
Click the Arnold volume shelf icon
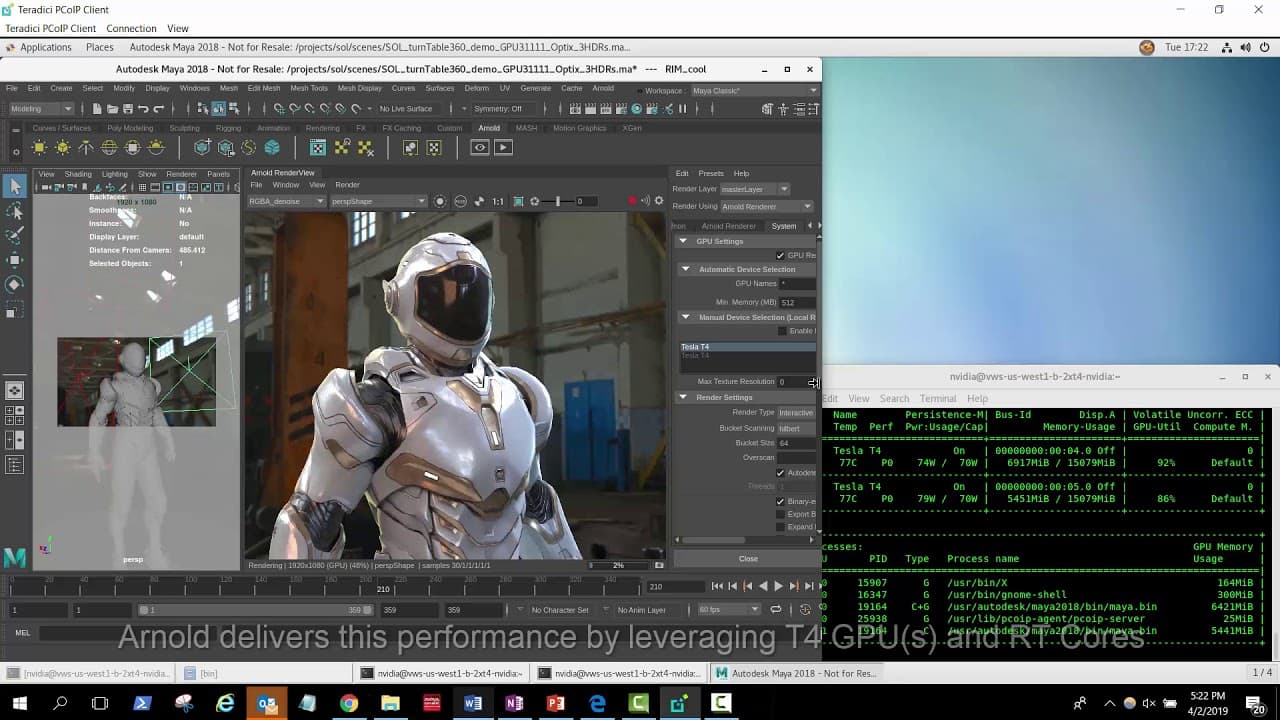[272, 148]
